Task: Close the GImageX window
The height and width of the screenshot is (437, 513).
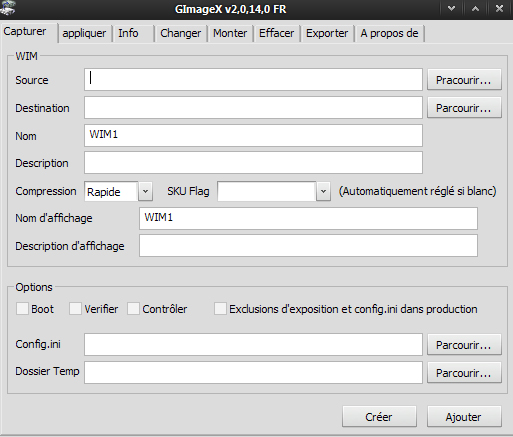Action: coord(499,8)
